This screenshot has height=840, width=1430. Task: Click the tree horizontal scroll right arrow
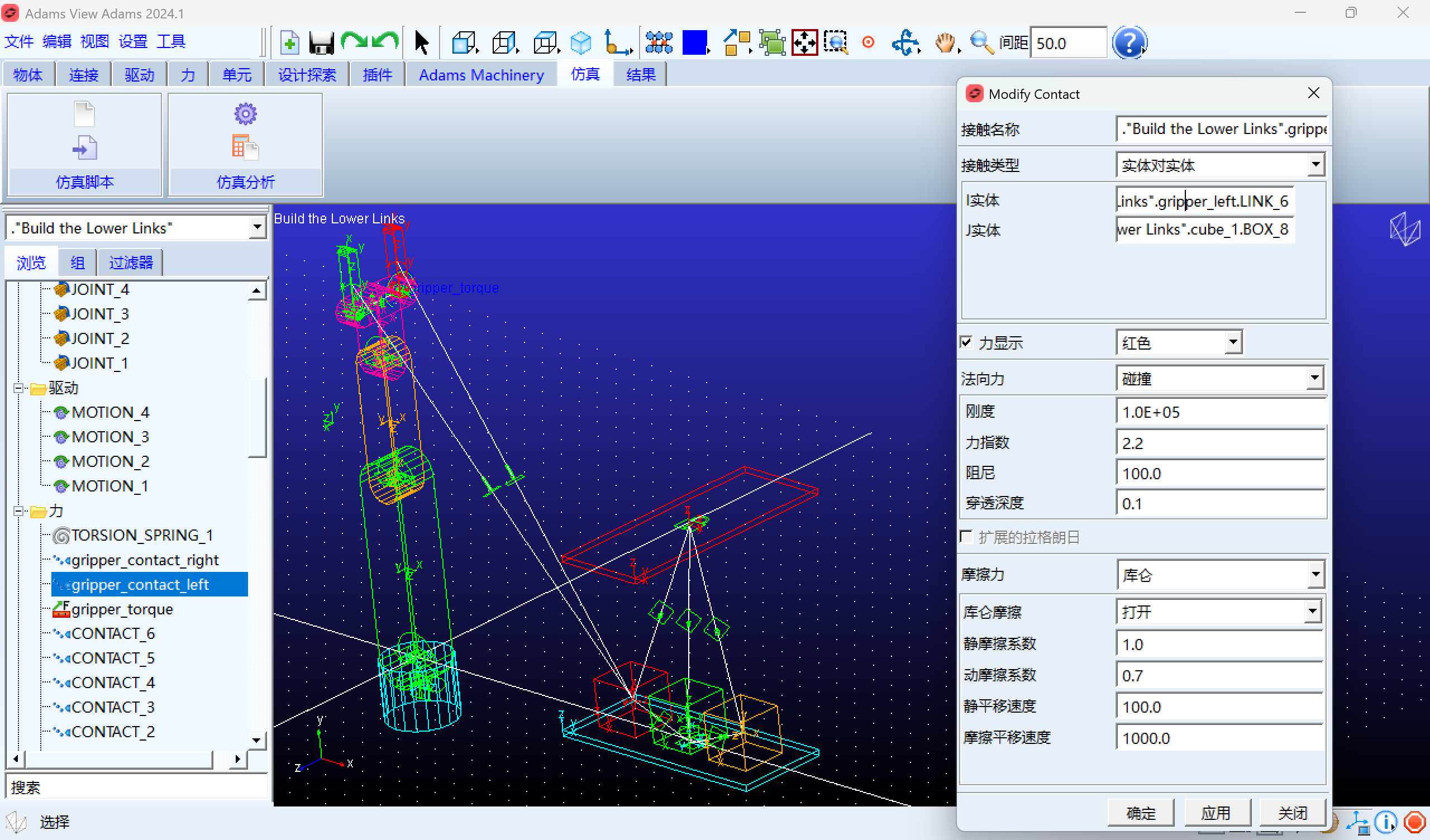pyautogui.click(x=237, y=759)
